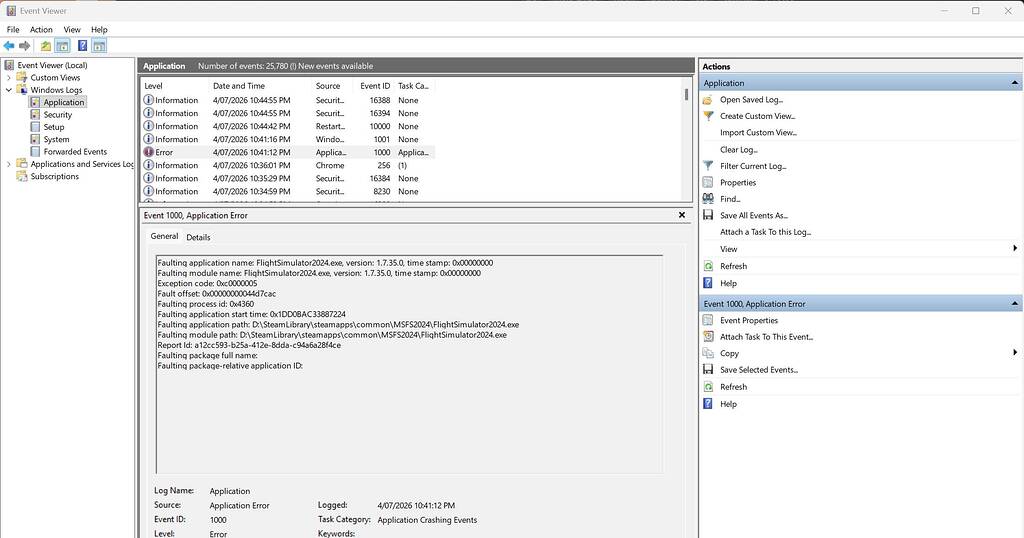The width and height of the screenshot is (1024, 538).
Task: Click the Filter Current Log funnel icon
Action: coord(708,166)
